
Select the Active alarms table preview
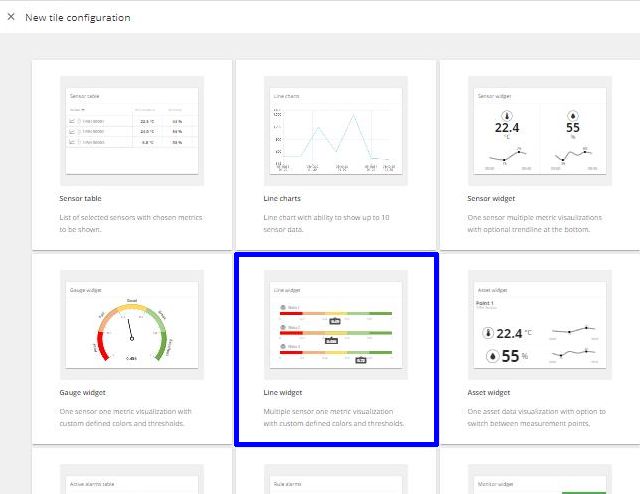pyautogui.click(x=131, y=478)
